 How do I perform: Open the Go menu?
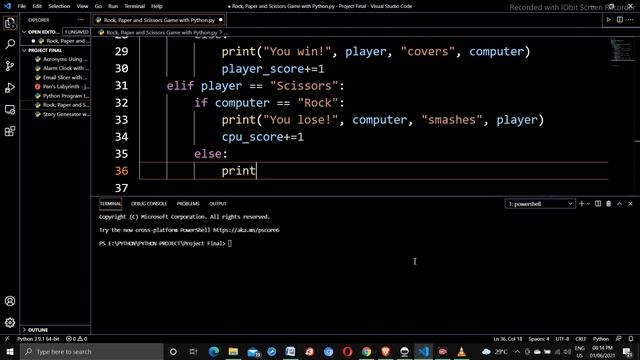point(98,6)
